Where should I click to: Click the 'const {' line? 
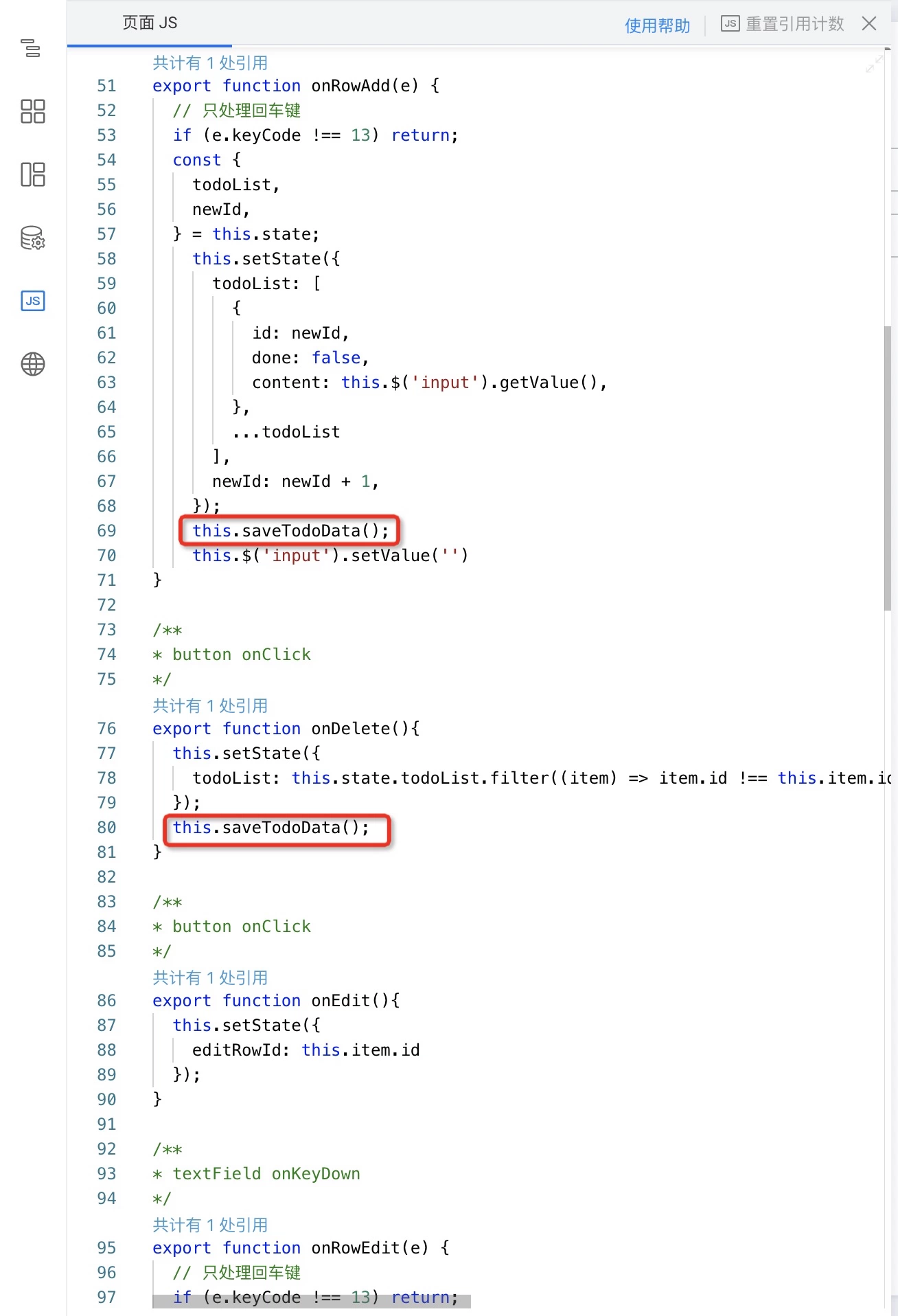[x=207, y=160]
